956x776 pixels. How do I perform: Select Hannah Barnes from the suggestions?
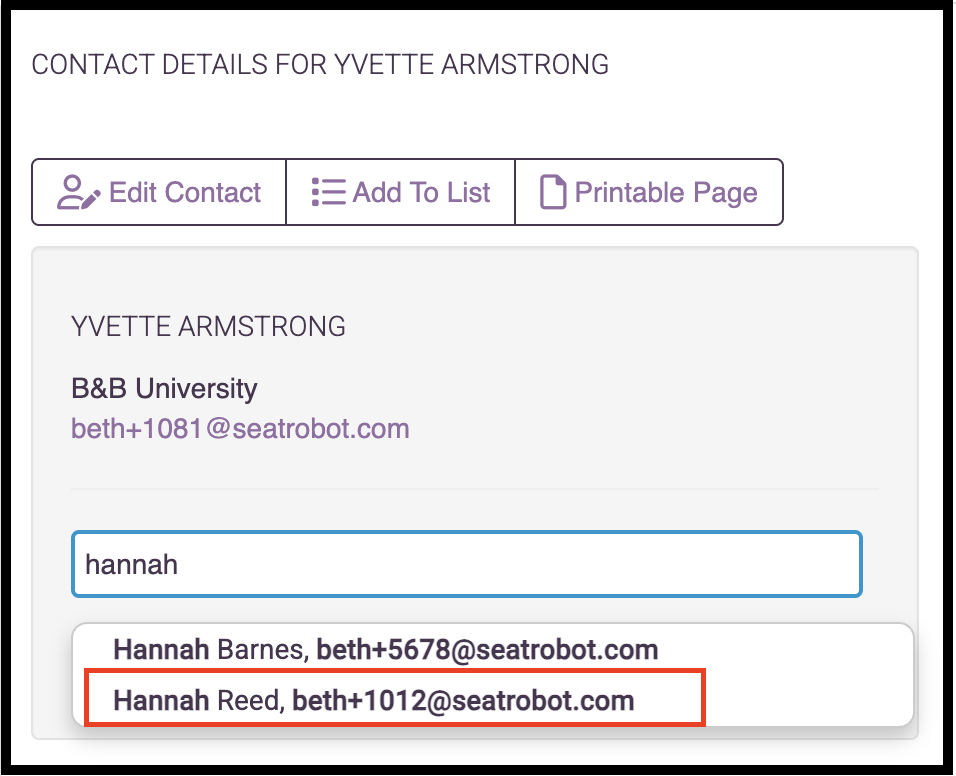point(493,650)
